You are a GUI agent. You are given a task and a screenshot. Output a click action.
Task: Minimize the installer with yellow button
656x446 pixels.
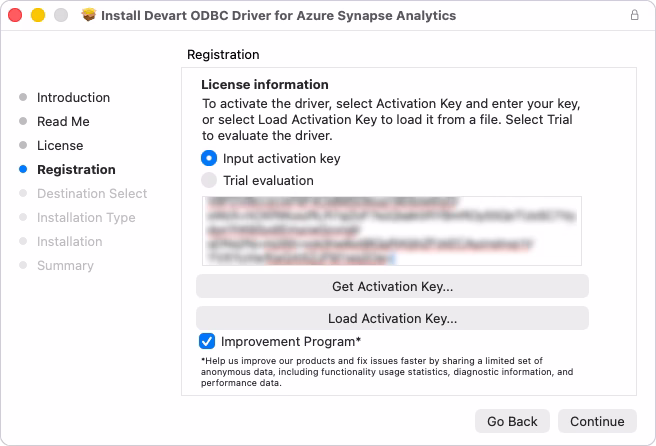38,15
